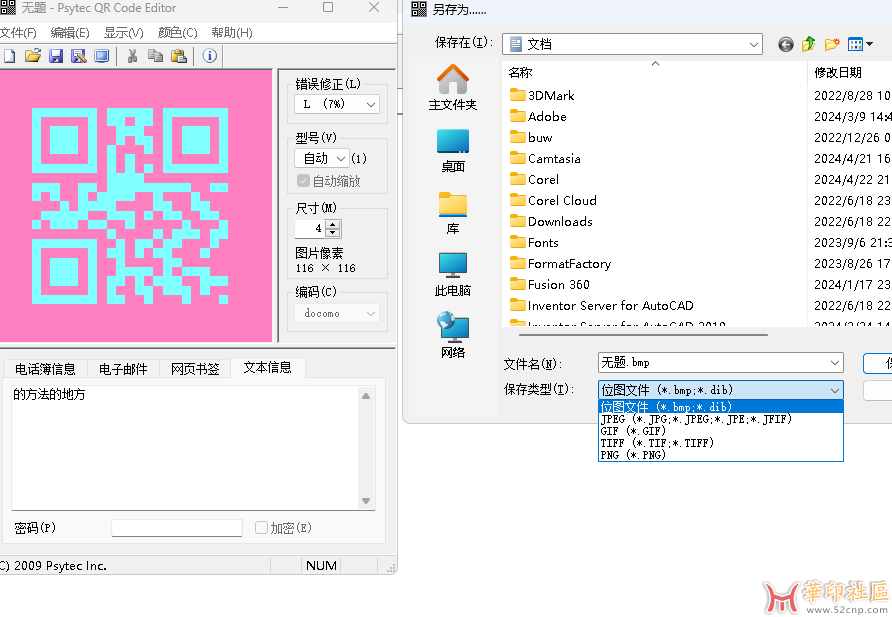892x617 pixels.
Task: Choose PNG (*.PNG) from the file type list
Action: tap(721, 455)
